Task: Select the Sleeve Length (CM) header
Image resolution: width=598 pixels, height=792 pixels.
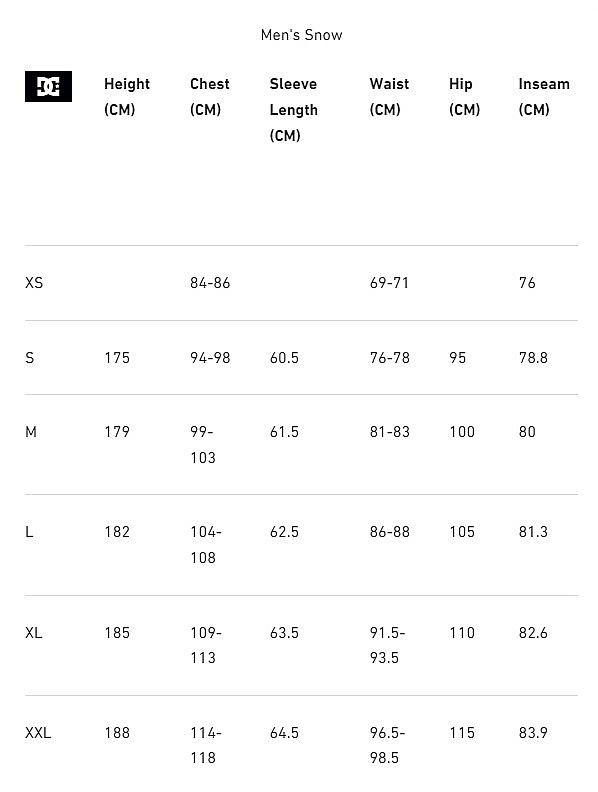Action: (x=293, y=110)
